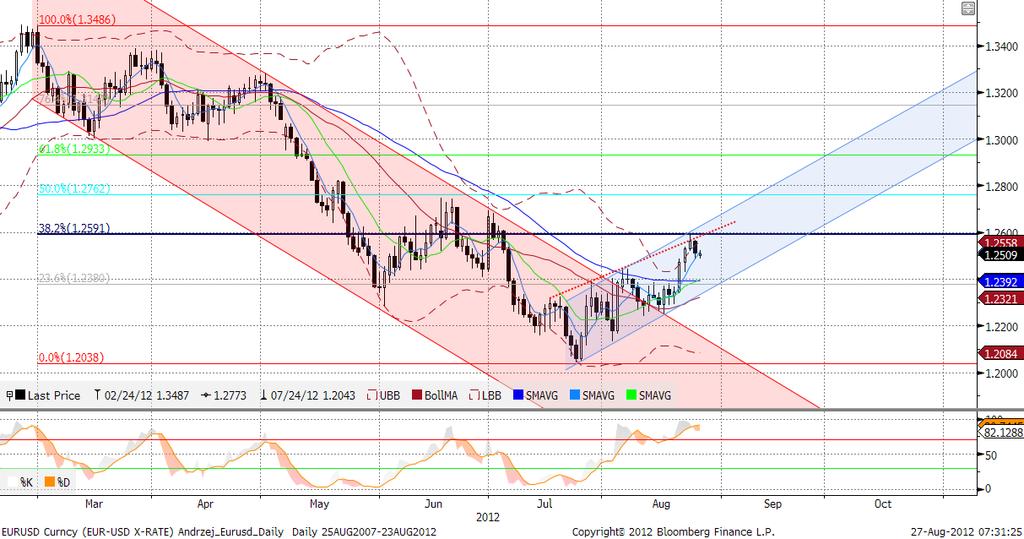1024x539 pixels.
Task: Click the 50 level on stochastic axis
Action: pyautogui.click(x=990, y=455)
